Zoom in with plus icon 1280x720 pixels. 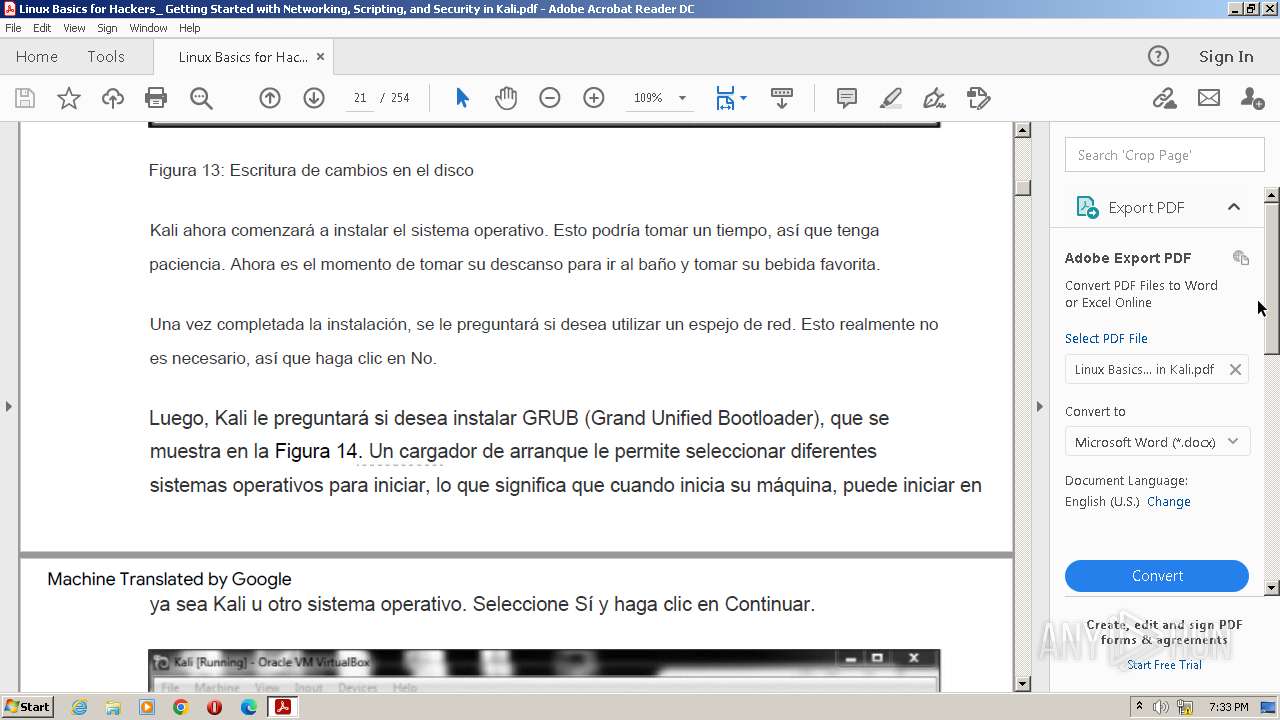(594, 98)
